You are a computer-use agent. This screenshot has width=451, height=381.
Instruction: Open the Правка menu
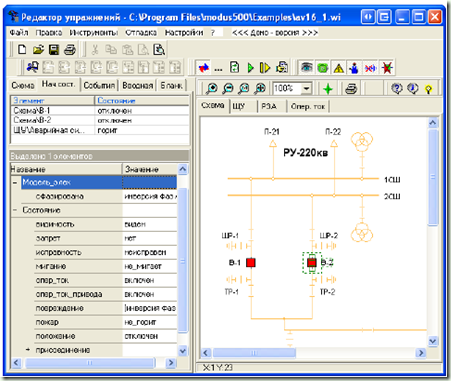coord(49,32)
